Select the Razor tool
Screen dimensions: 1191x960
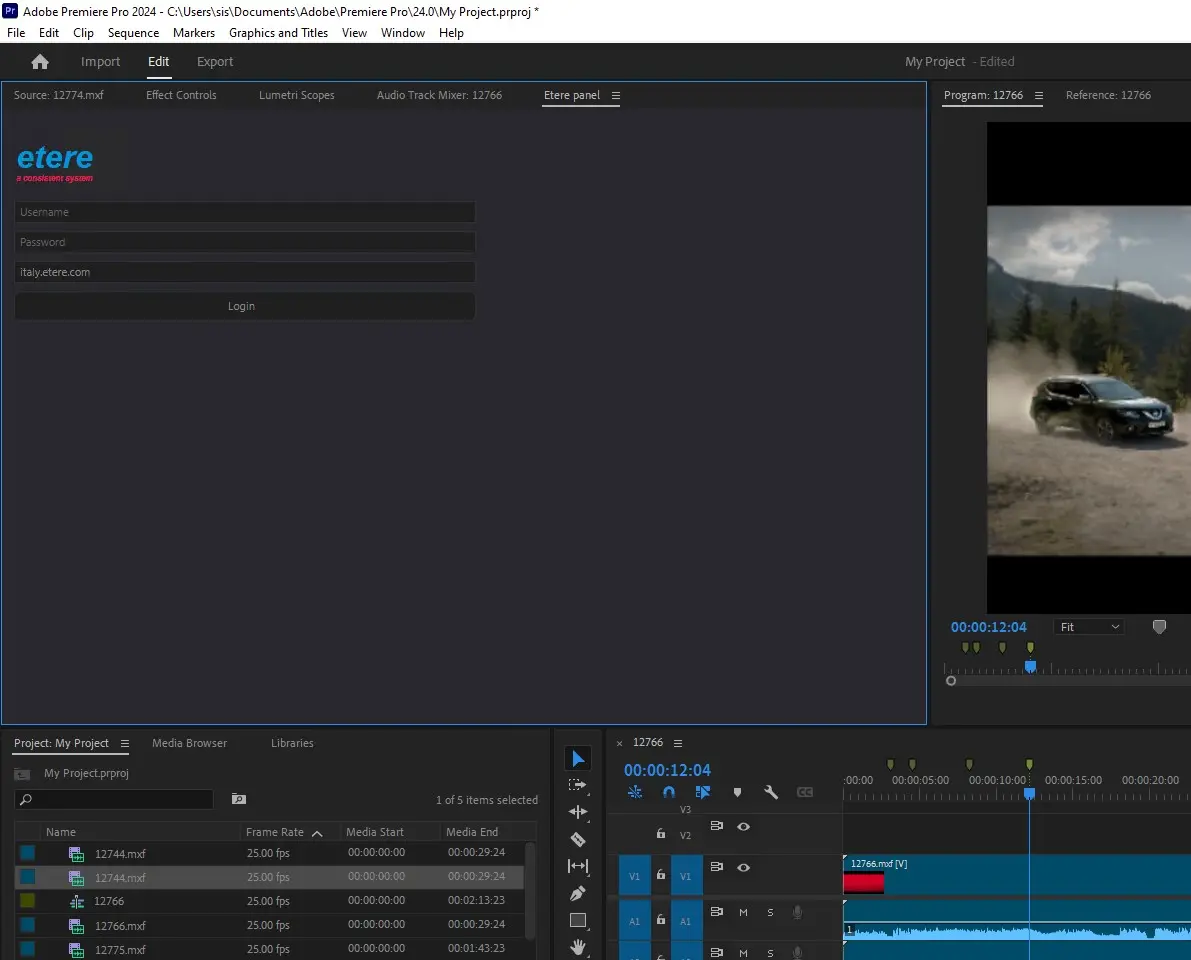[578, 839]
